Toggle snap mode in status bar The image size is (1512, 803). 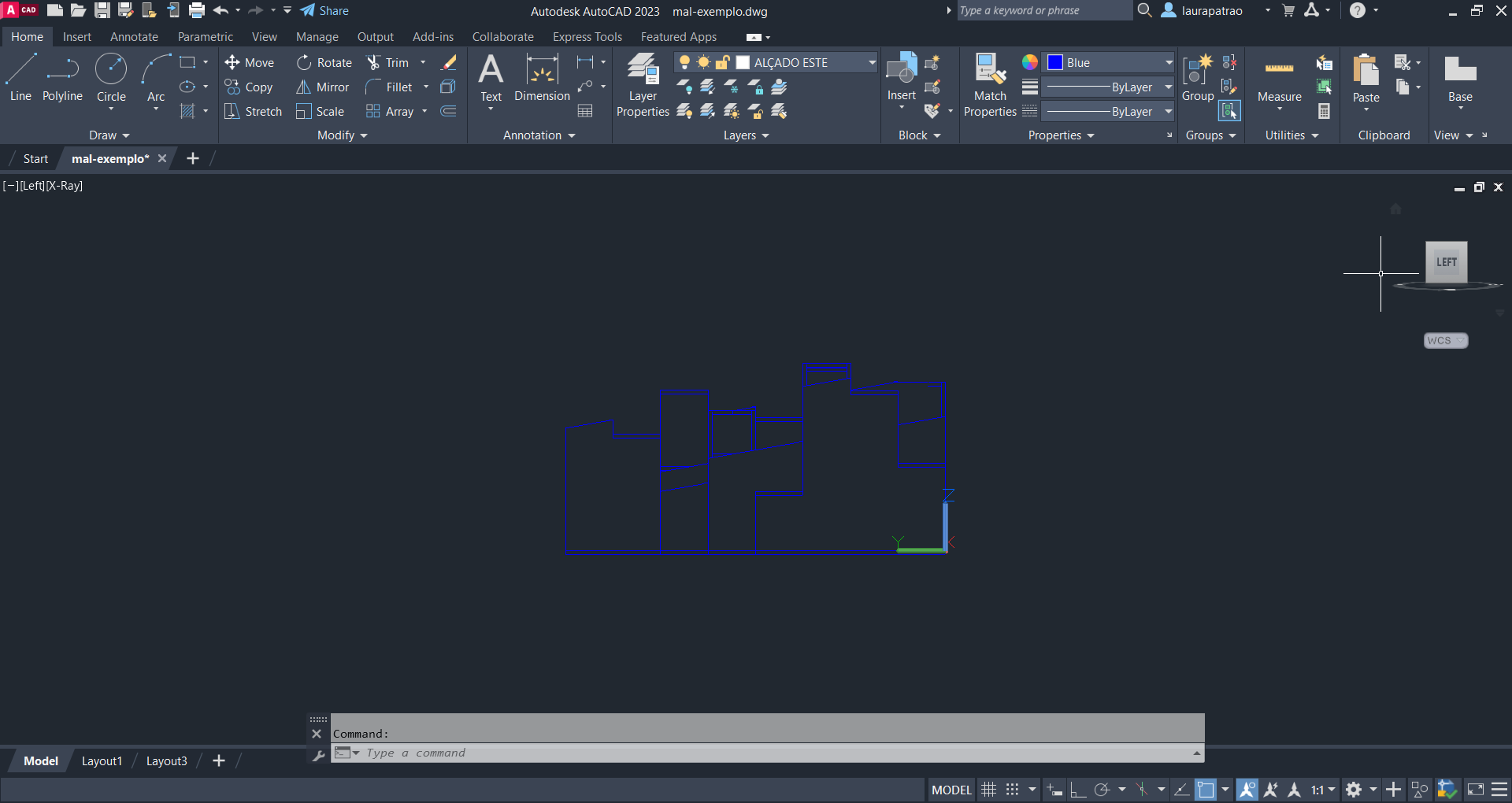pos(1013,790)
